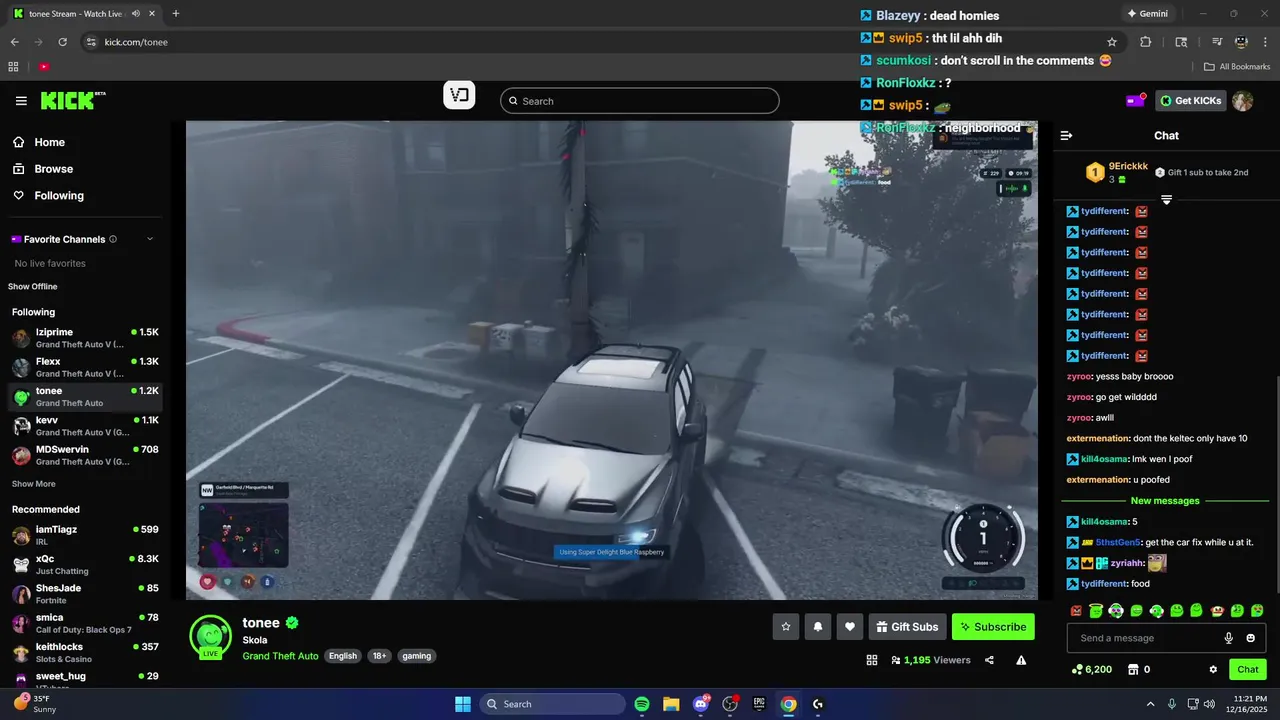Image resolution: width=1280 pixels, height=720 pixels.
Task: Click the tonee channel avatar below video
Action: click(x=210, y=636)
